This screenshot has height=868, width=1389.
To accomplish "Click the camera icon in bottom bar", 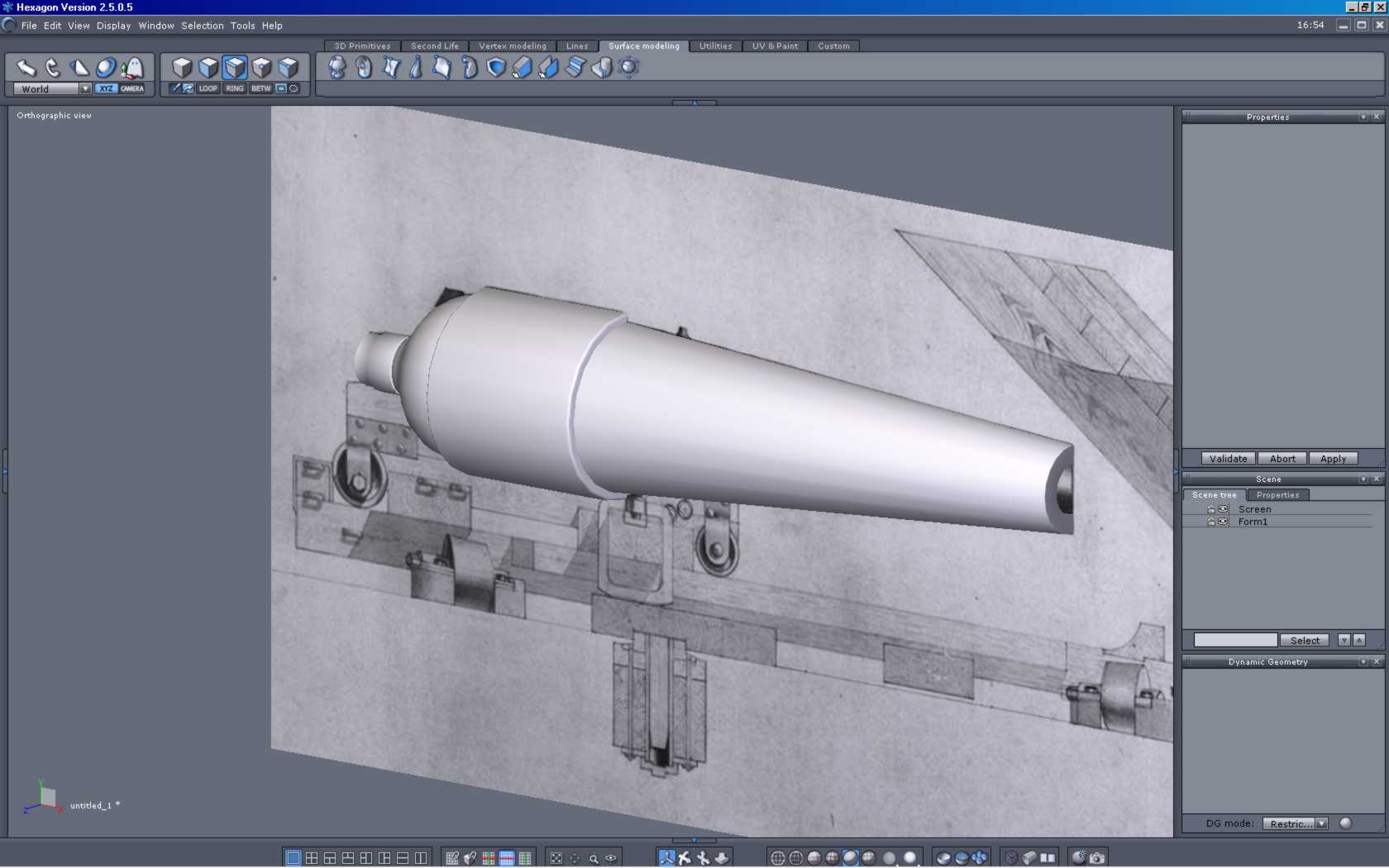I will (x=1097, y=858).
